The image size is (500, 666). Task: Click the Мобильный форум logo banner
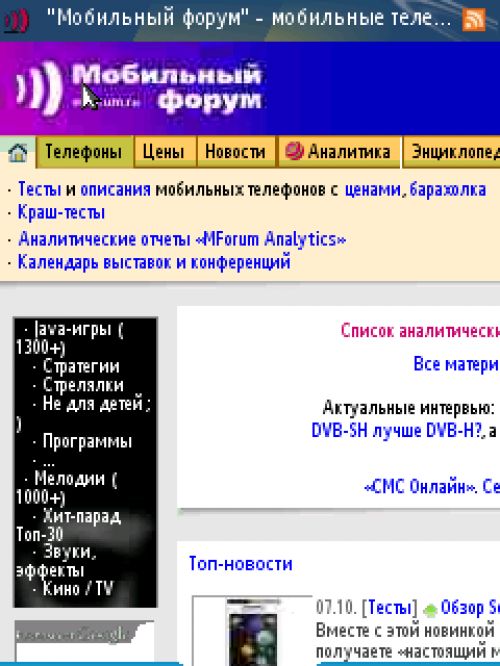pos(140,89)
